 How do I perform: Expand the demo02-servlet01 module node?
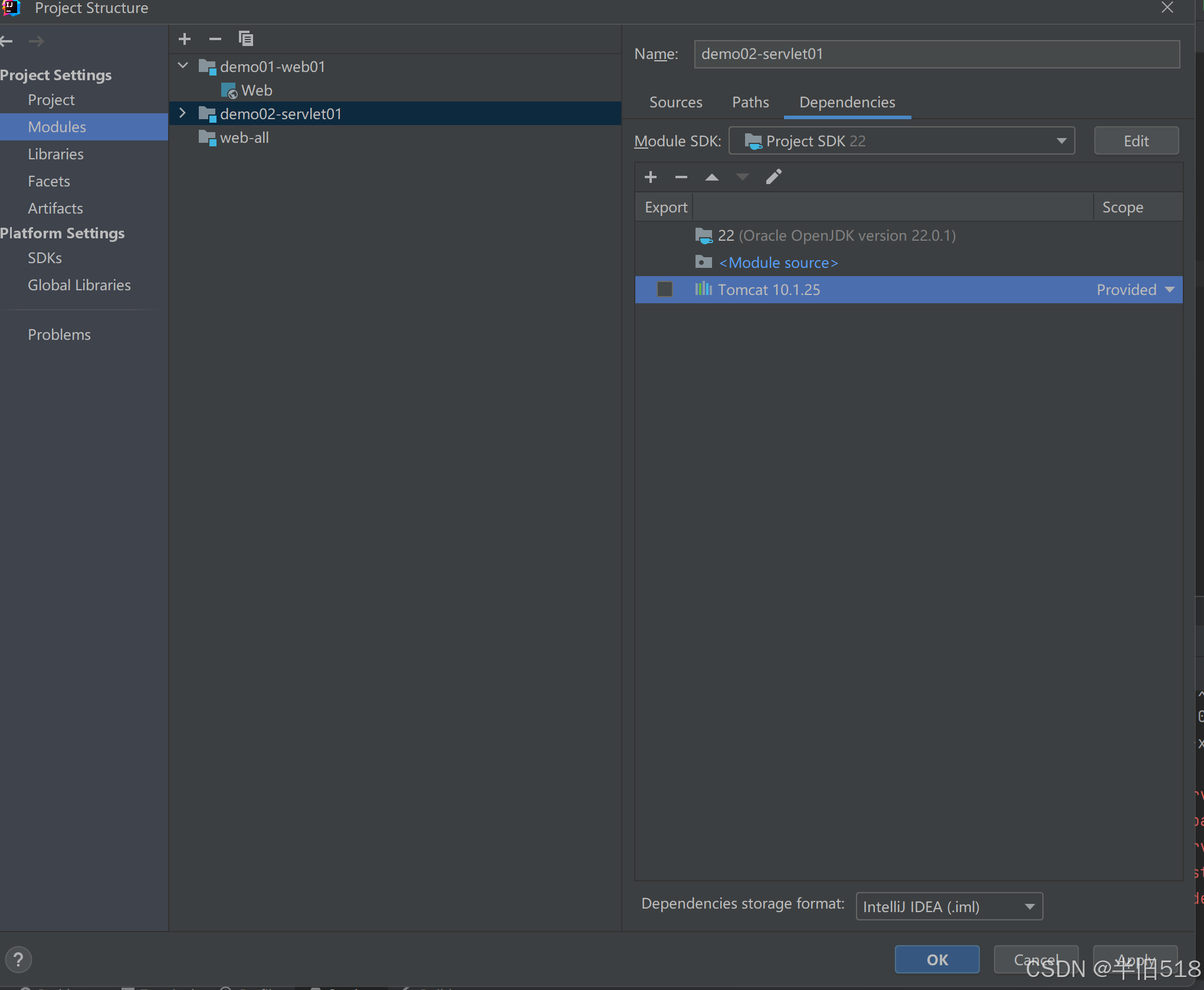[183, 113]
